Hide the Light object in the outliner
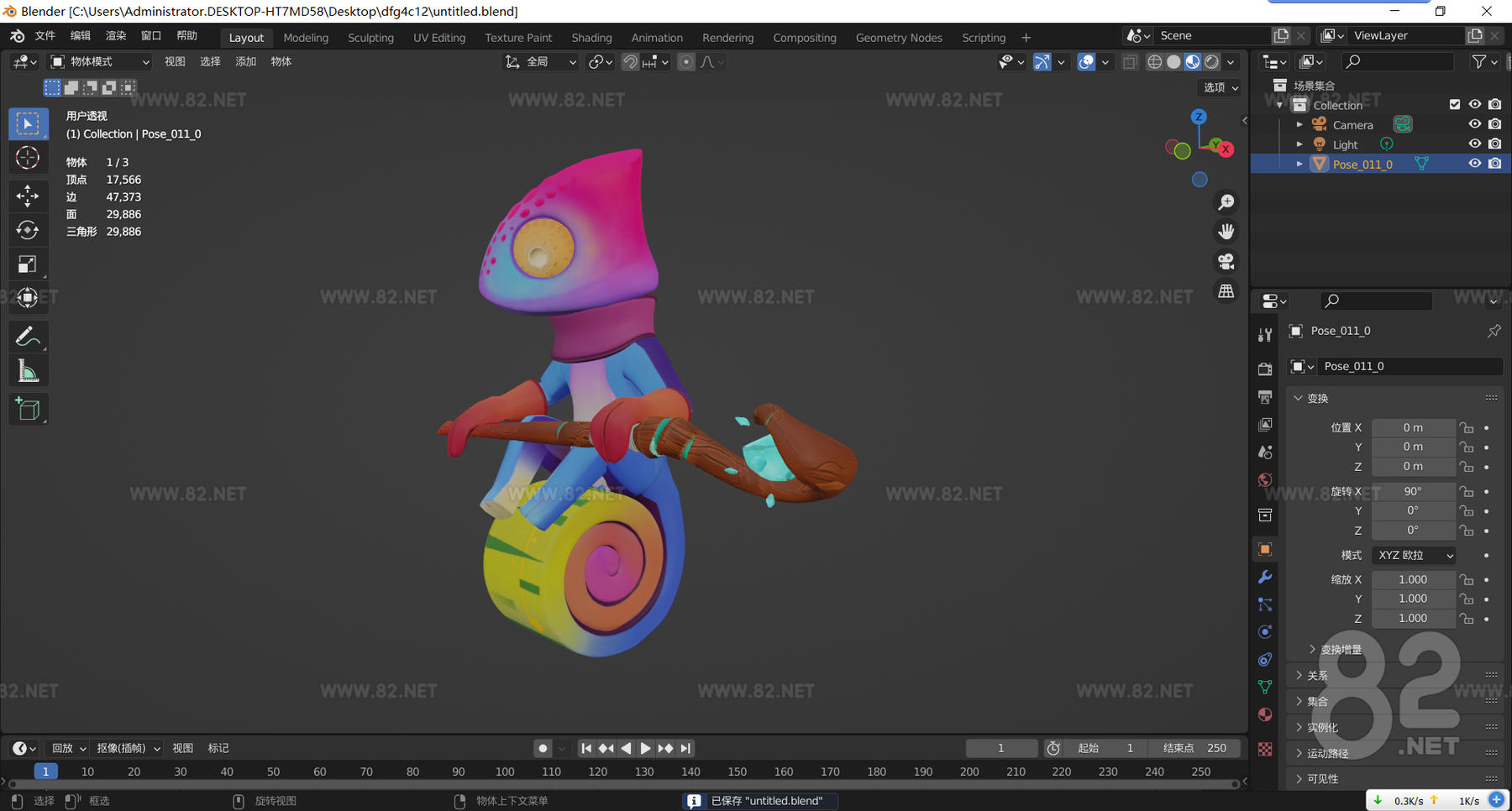This screenshot has height=811, width=1512. click(1474, 144)
